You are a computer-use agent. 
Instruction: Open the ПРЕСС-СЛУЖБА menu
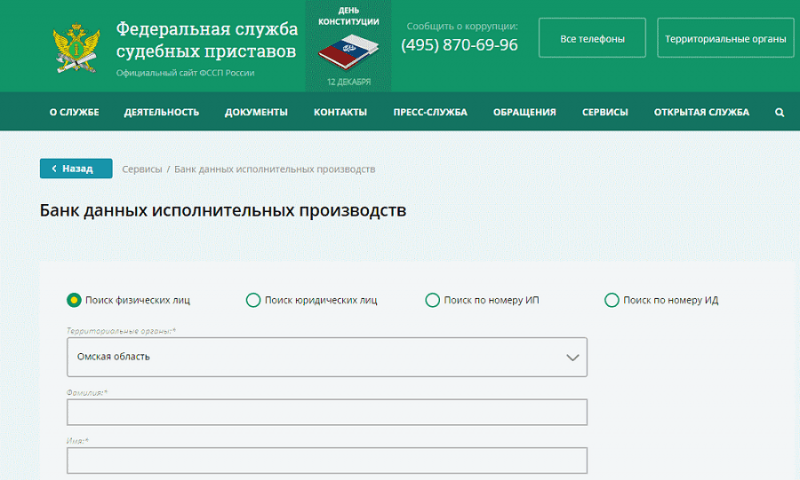(430, 112)
